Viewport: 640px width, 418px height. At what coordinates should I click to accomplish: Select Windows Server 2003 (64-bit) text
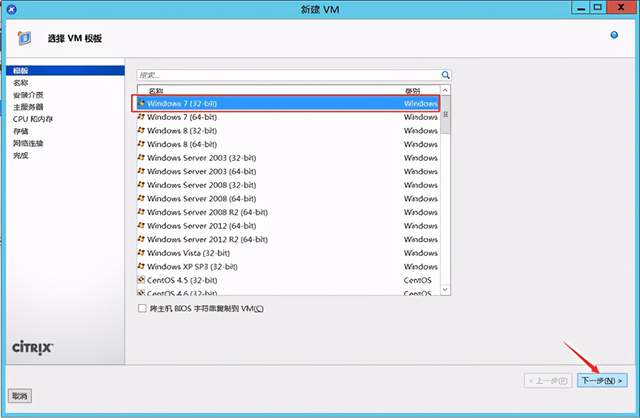pos(201,171)
